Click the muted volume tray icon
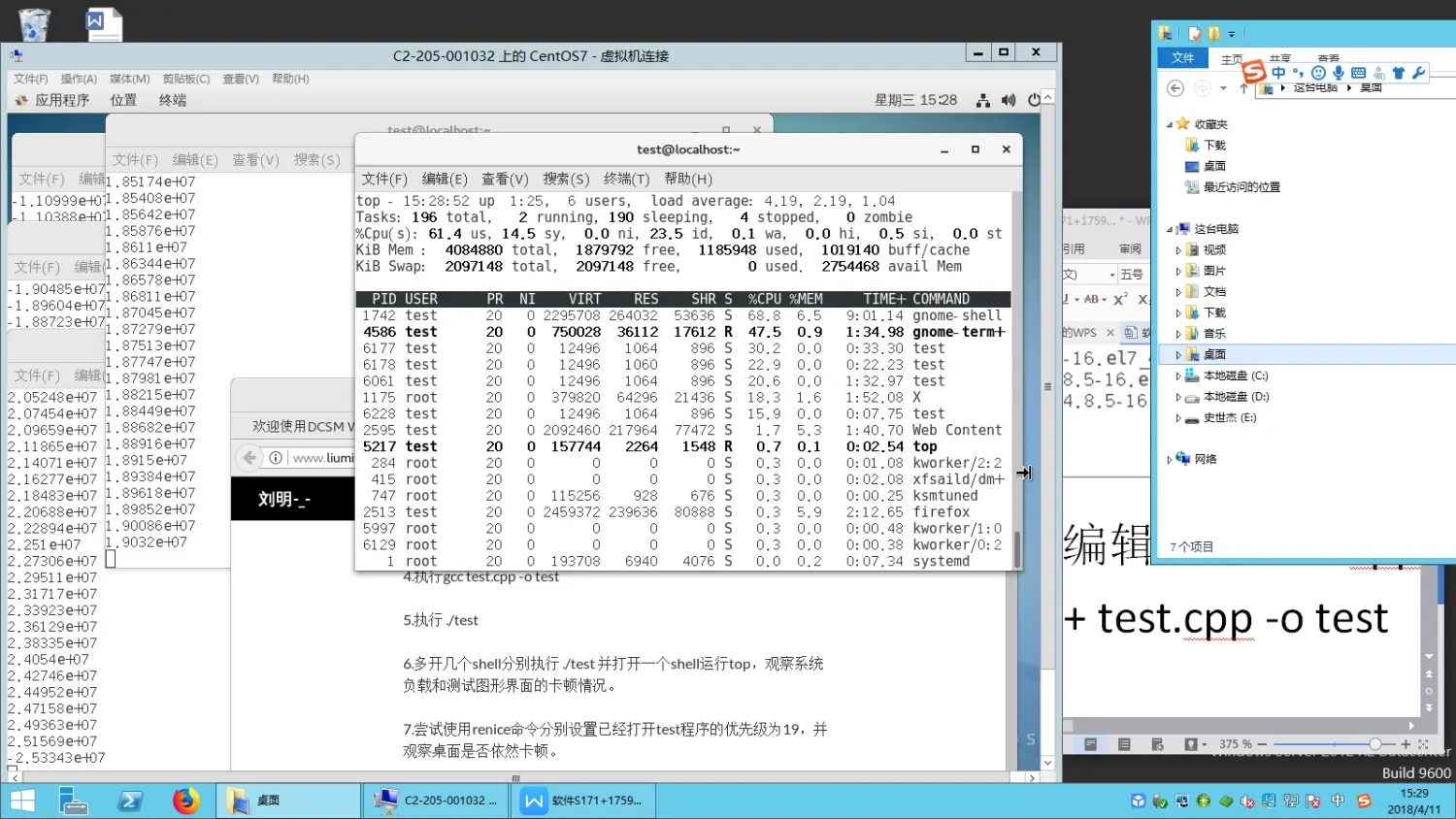 (x=1247, y=802)
